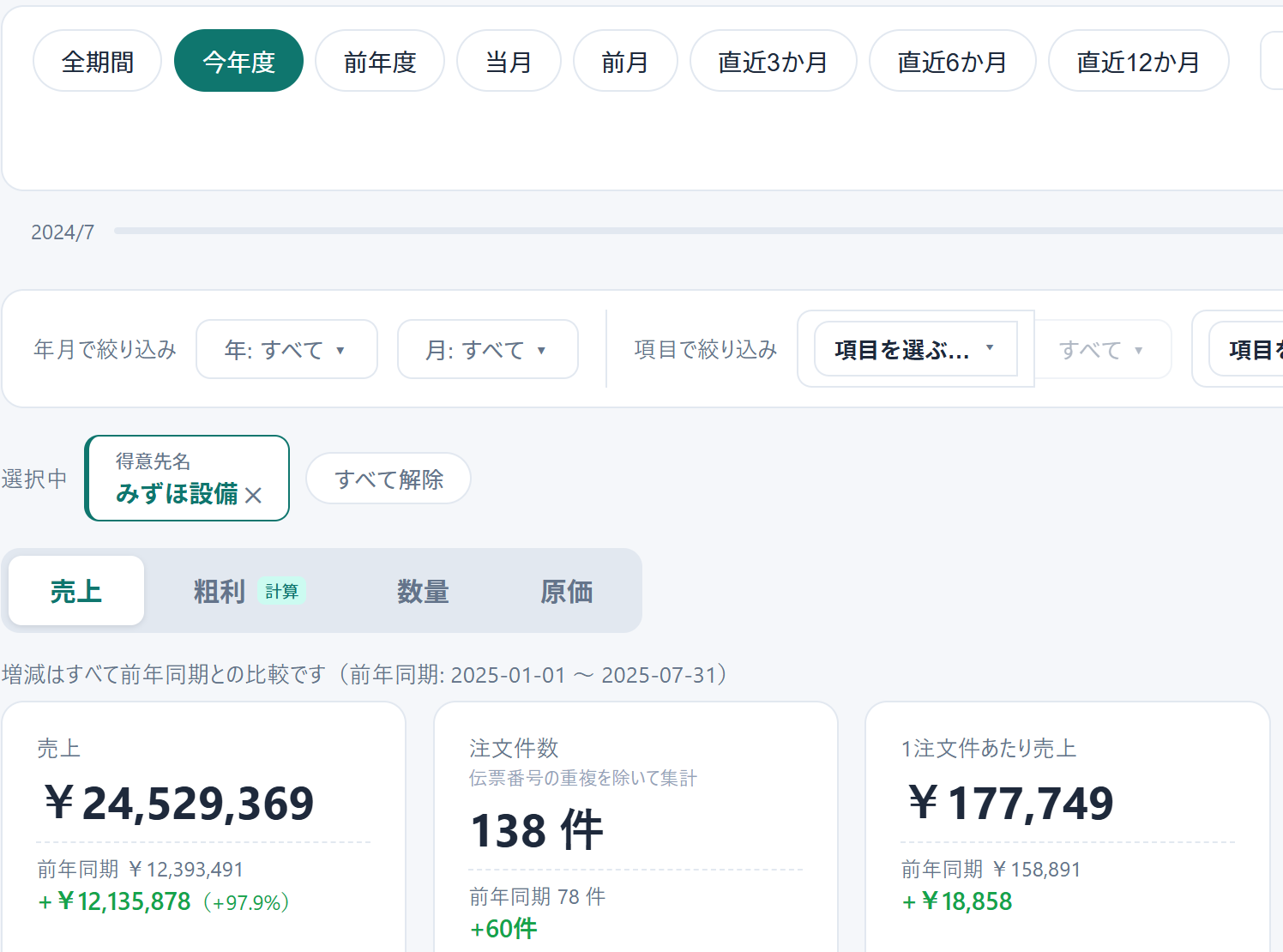Screen dimensions: 1283x952
Task: Click the 計算 badge on 粗利
Action: pos(282,591)
